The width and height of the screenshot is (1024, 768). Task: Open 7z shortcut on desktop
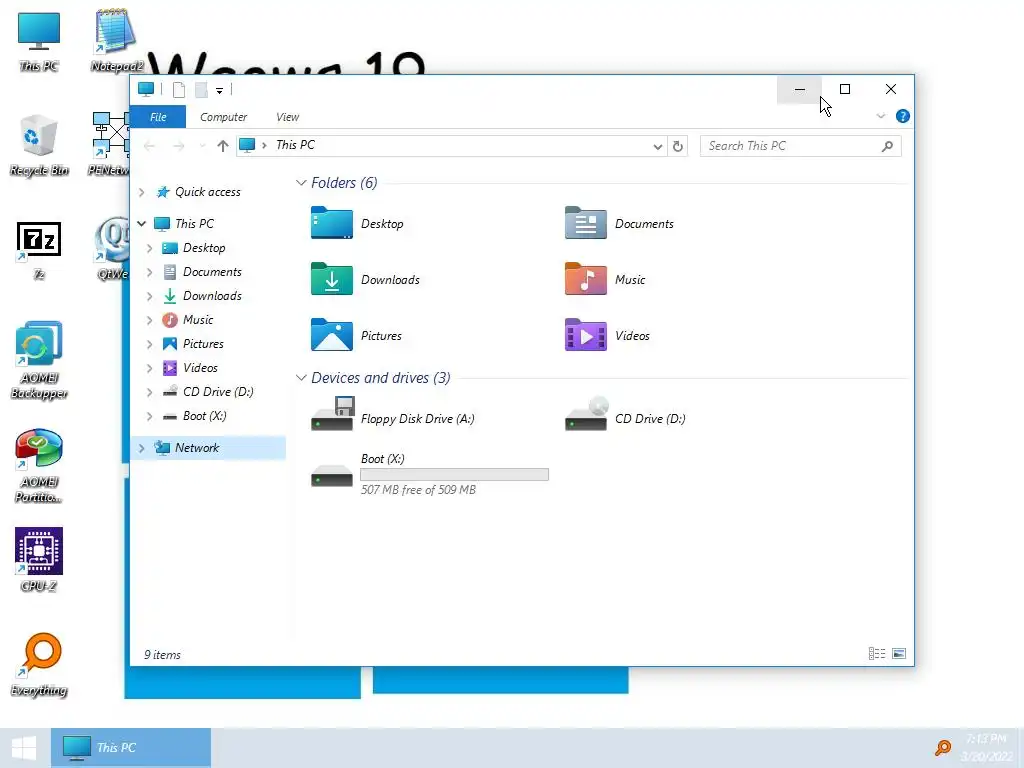click(x=39, y=251)
